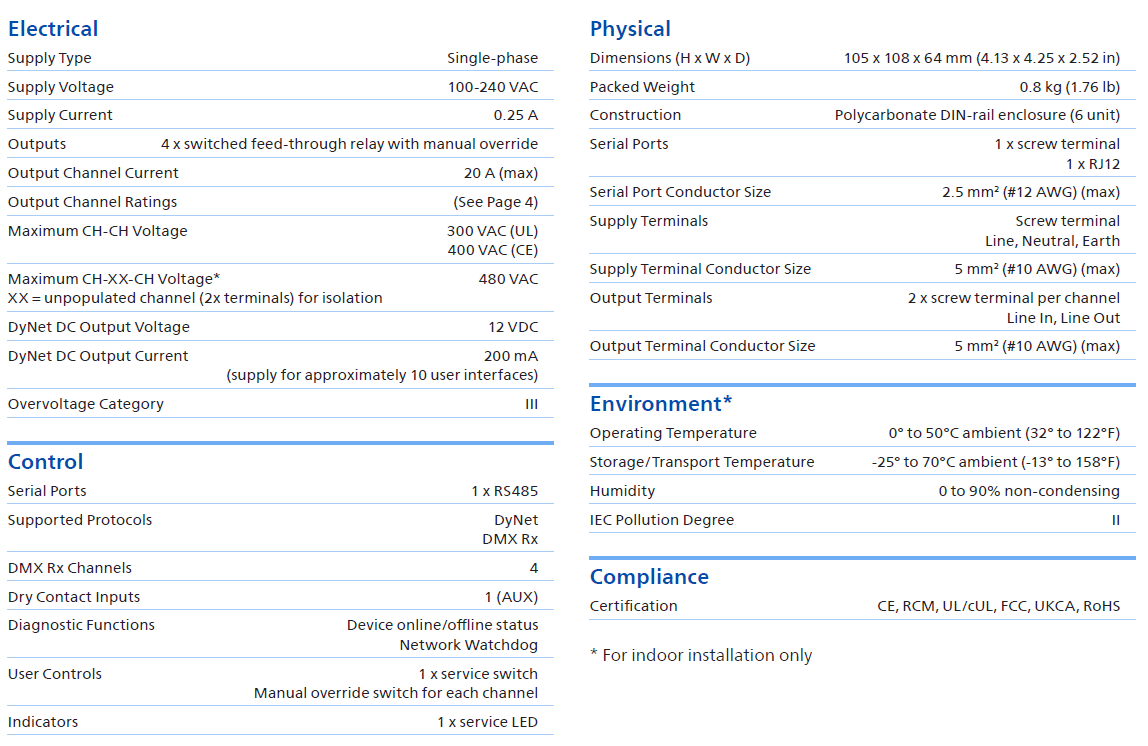The height and width of the screenshot is (746, 1148).
Task: Click the Overvoltage Category label
Action: click(86, 404)
